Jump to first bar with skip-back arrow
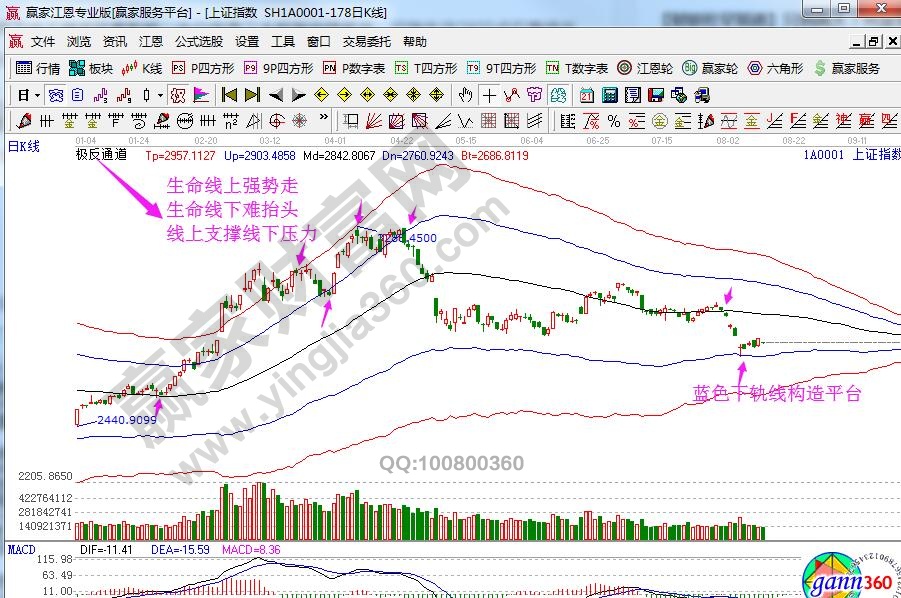The width and height of the screenshot is (901, 598). click(229, 96)
